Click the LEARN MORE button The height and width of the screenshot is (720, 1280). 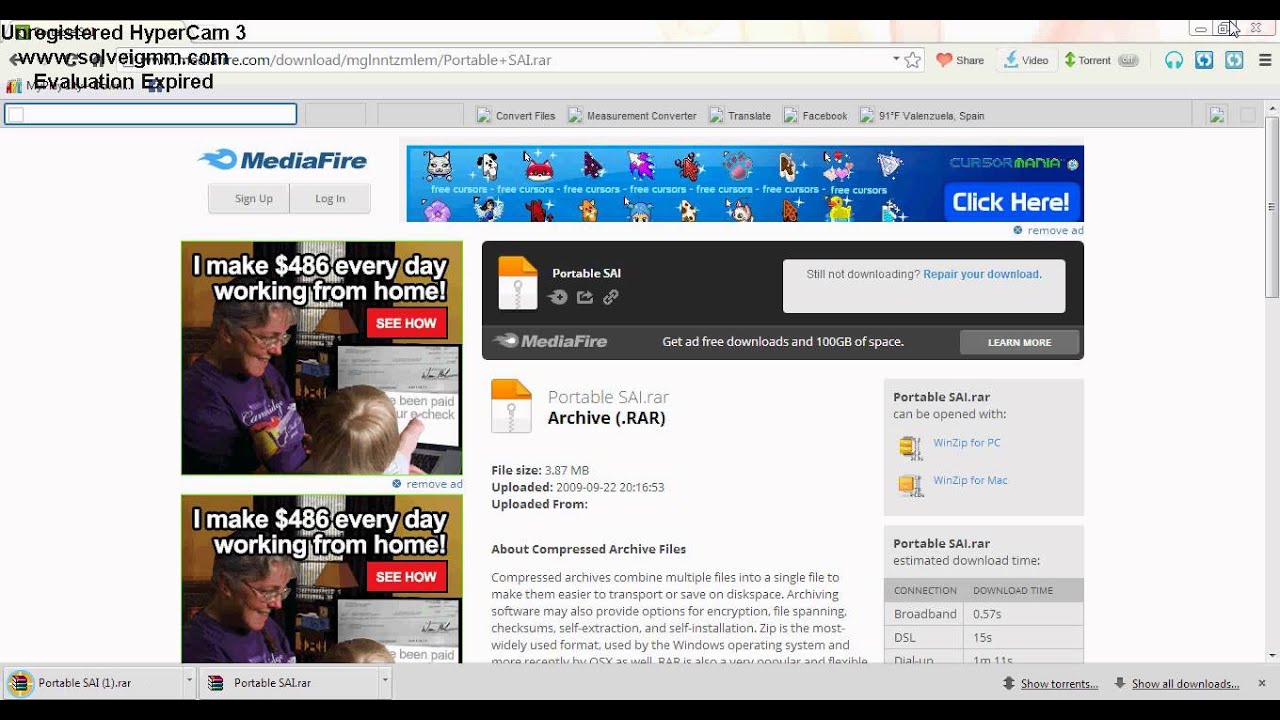coord(1019,342)
